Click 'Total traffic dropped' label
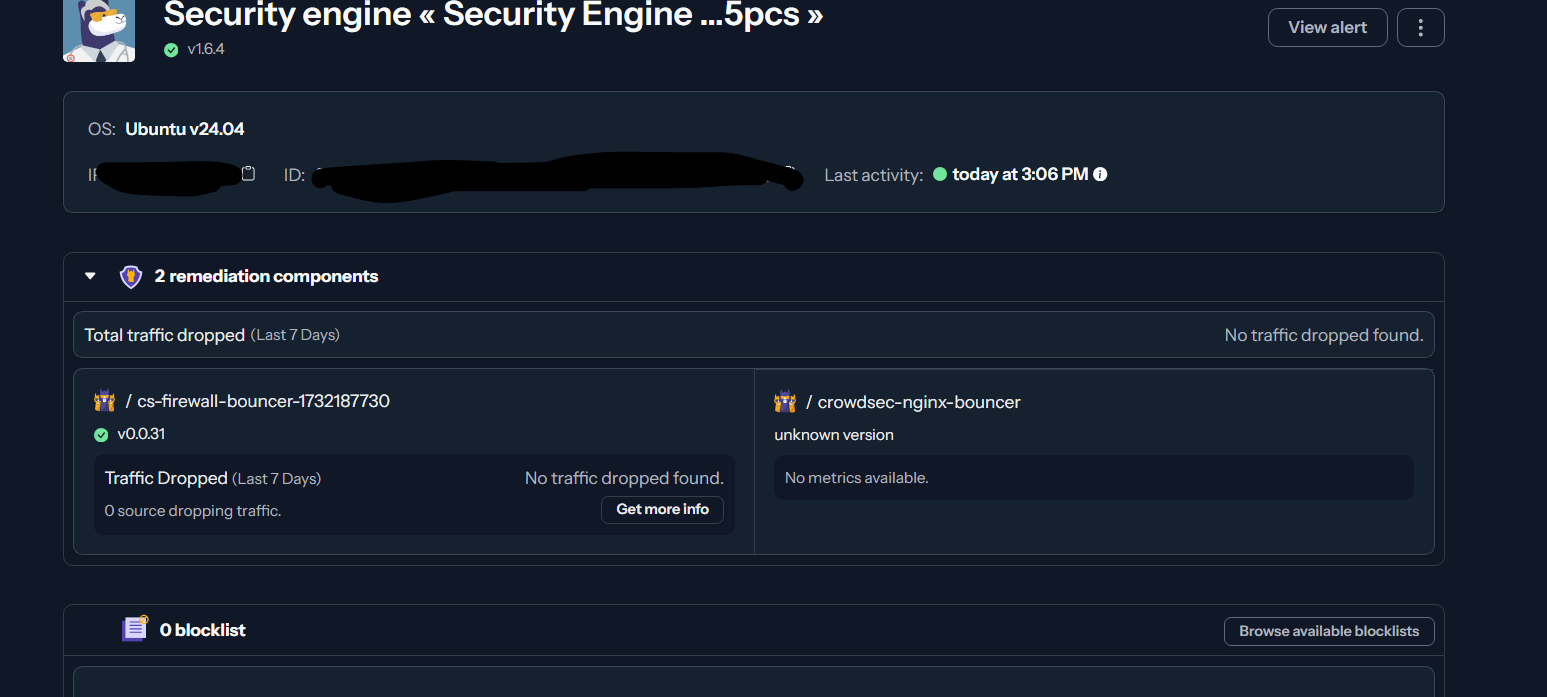The image size is (1547, 697). click(x=165, y=335)
